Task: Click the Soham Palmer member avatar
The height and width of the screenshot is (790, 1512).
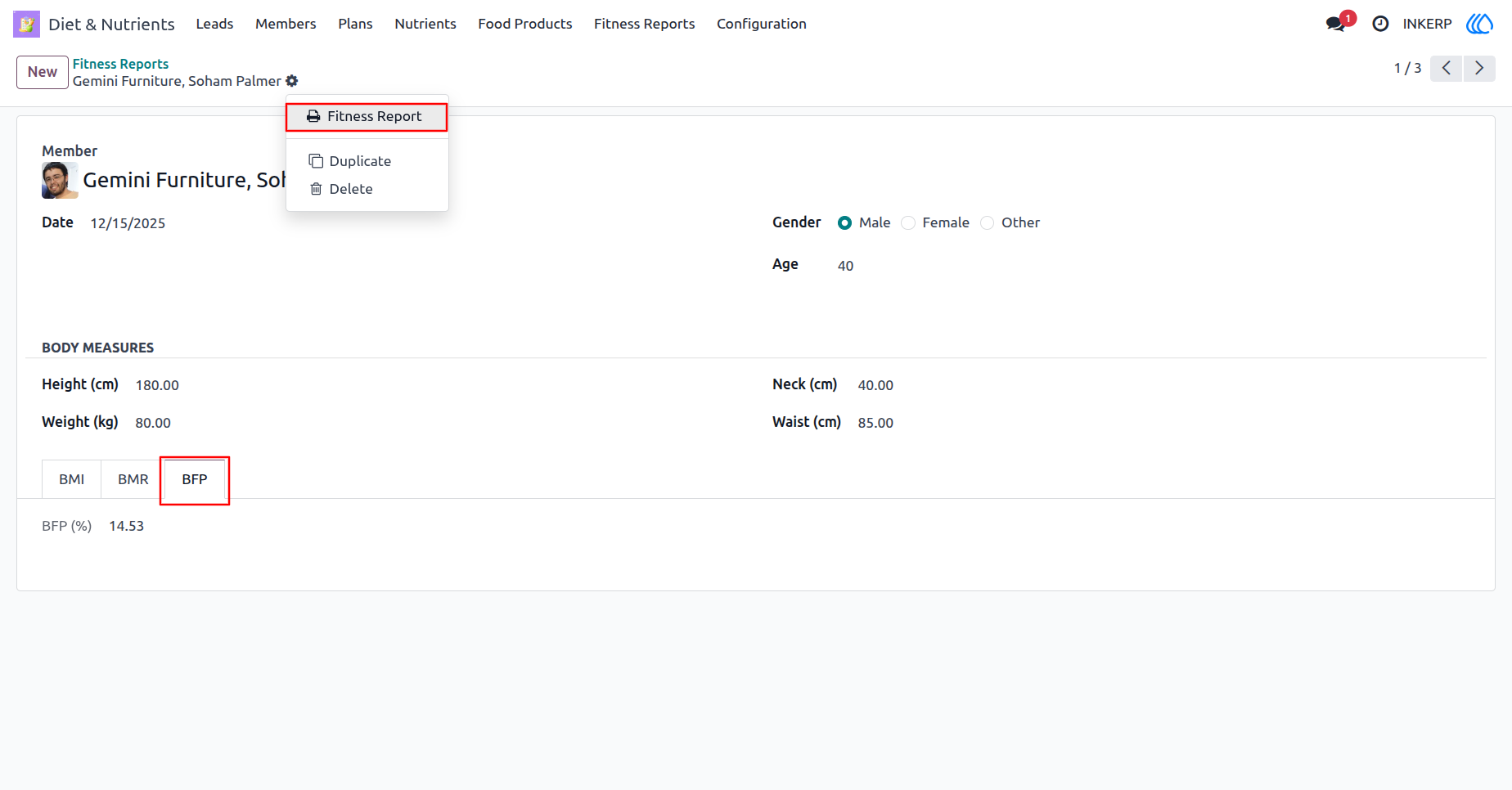Action: pos(60,180)
